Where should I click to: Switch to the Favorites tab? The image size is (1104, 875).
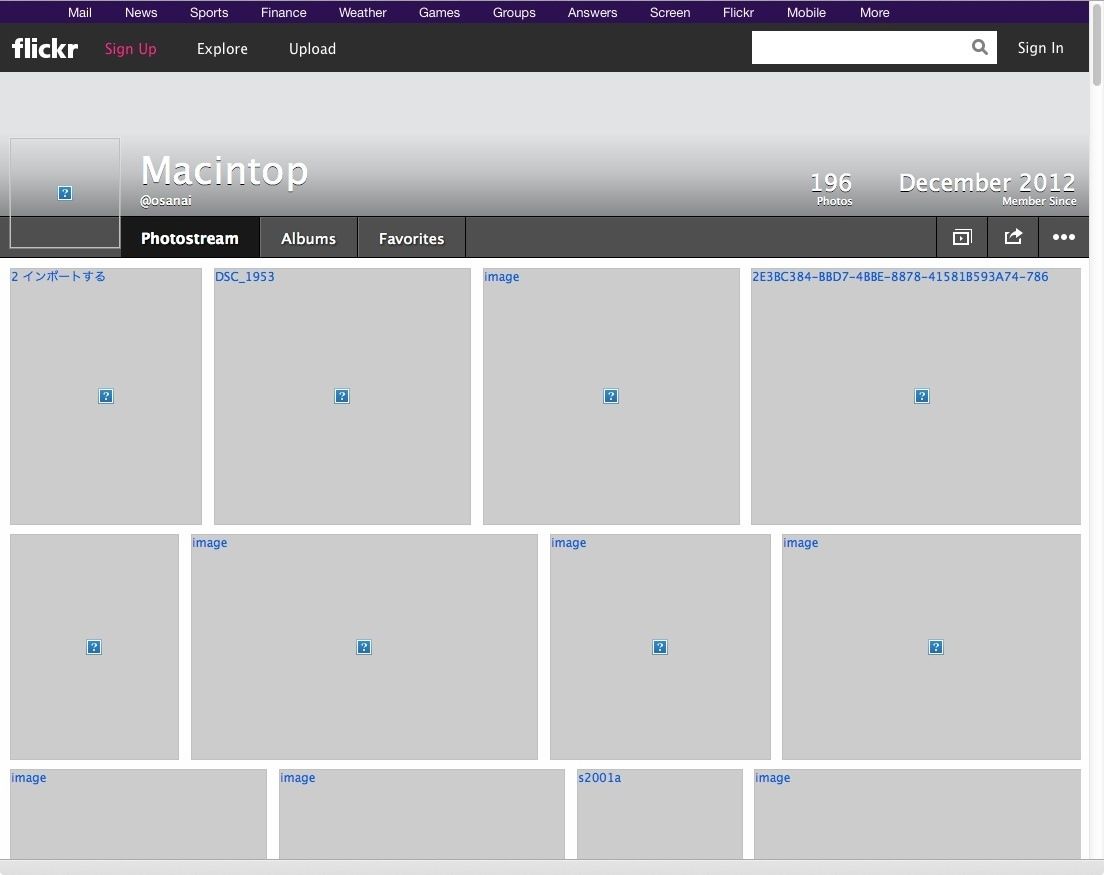coord(411,238)
